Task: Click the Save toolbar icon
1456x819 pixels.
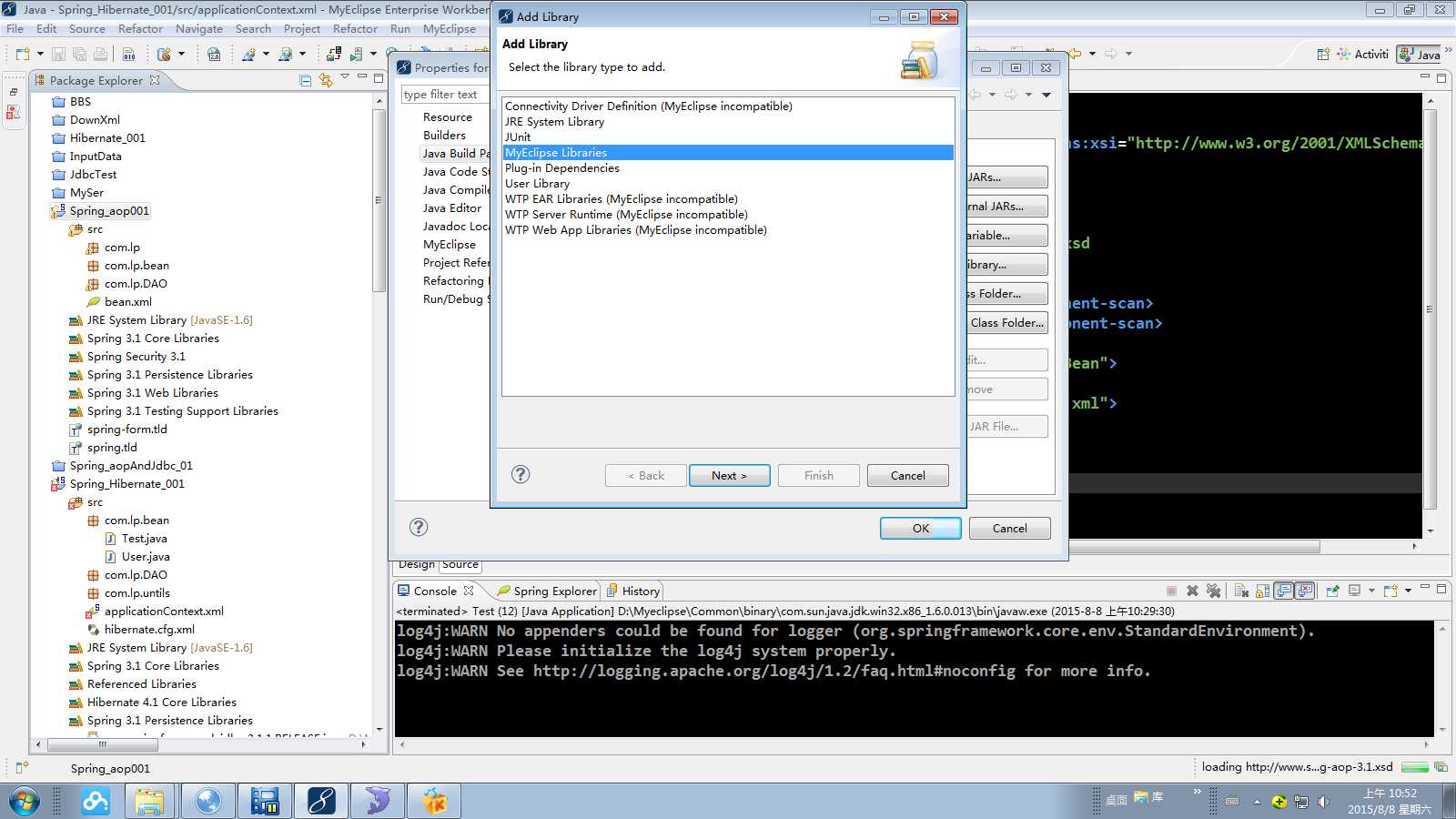Action: [58, 54]
